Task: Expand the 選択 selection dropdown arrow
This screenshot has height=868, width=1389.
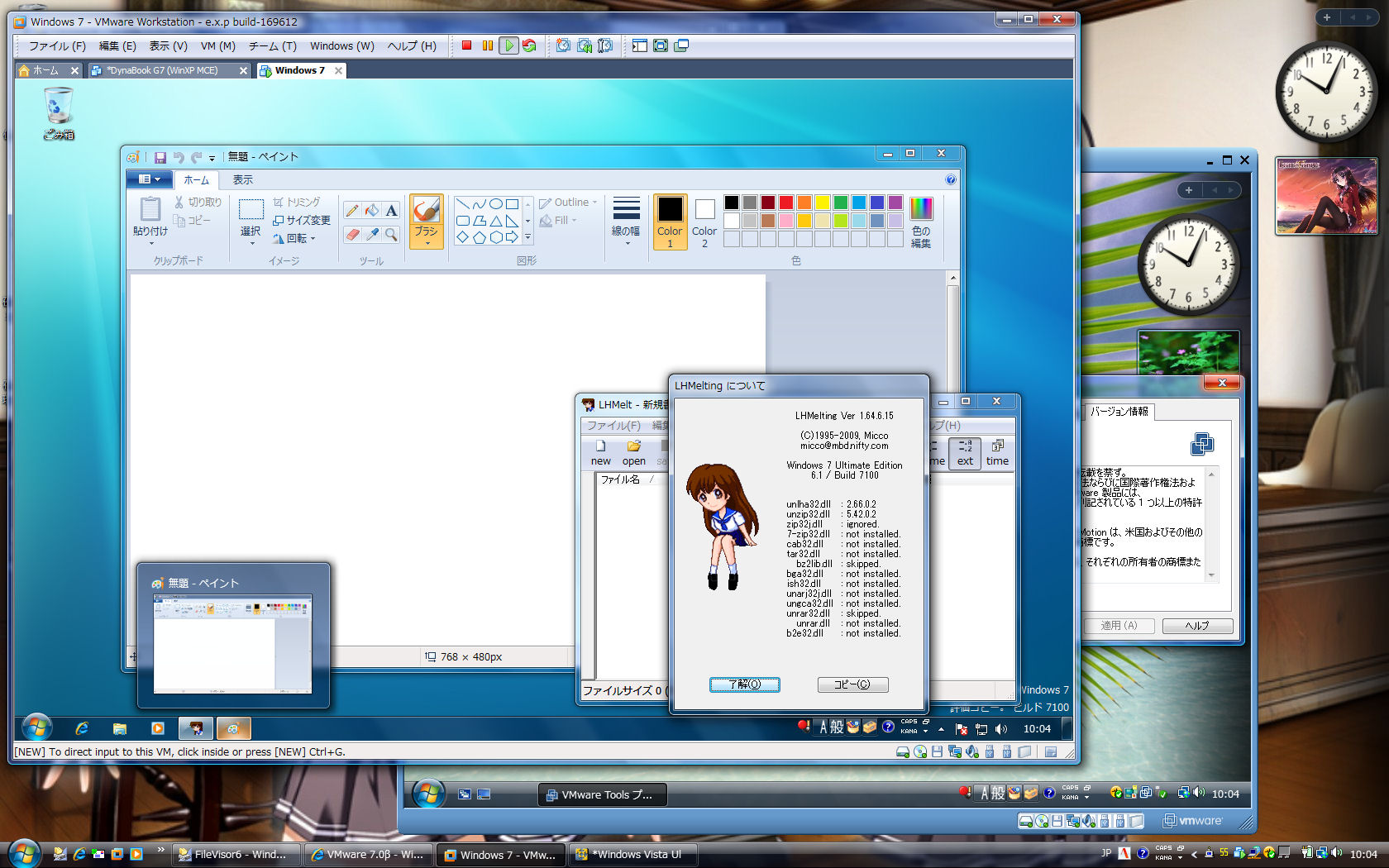Action: point(251,243)
